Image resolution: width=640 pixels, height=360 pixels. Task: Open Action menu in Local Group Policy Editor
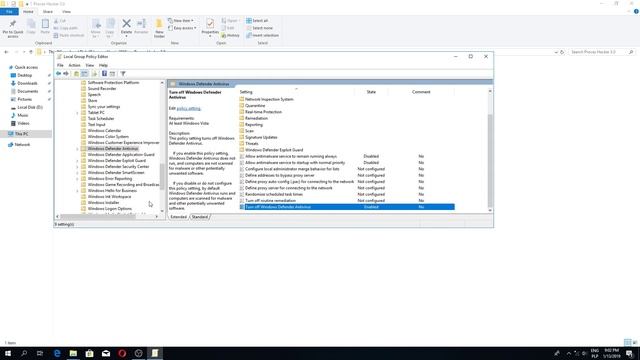[74, 65]
